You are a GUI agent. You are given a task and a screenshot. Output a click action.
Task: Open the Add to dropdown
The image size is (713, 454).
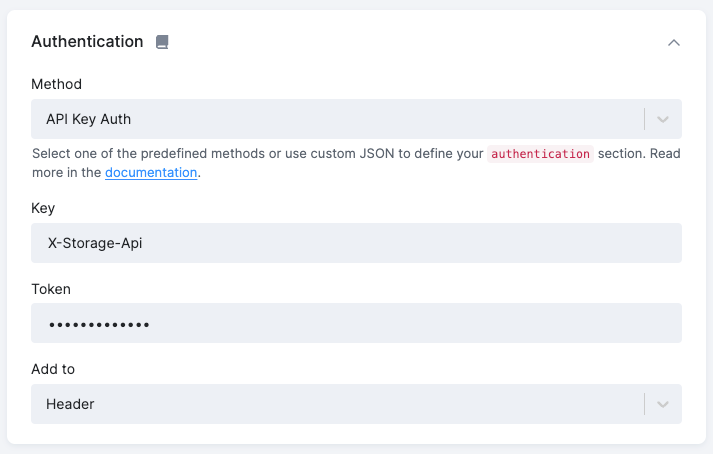(340, 404)
